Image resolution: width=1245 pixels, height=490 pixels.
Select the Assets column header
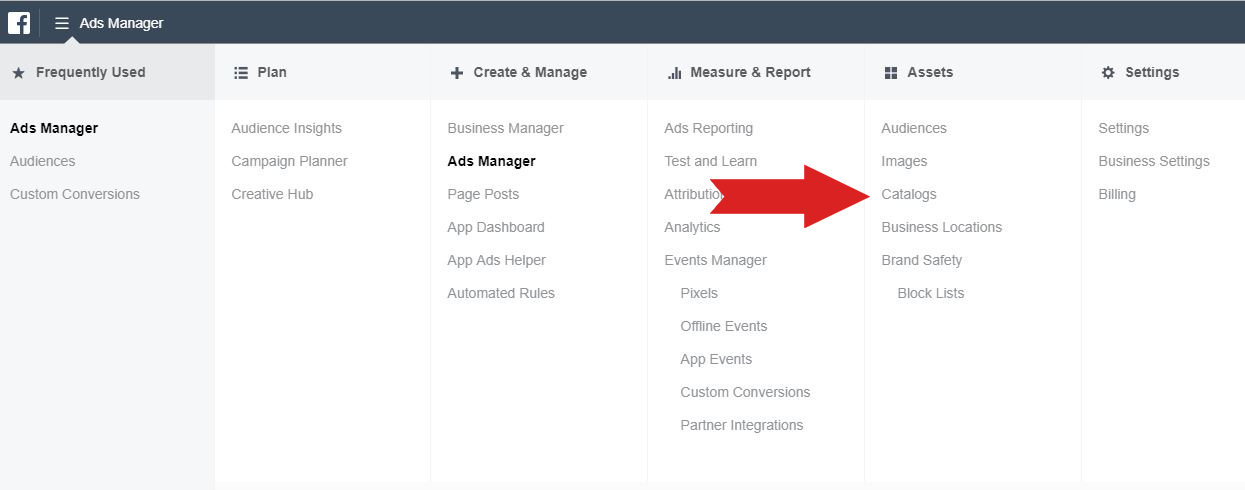pos(973,72)
